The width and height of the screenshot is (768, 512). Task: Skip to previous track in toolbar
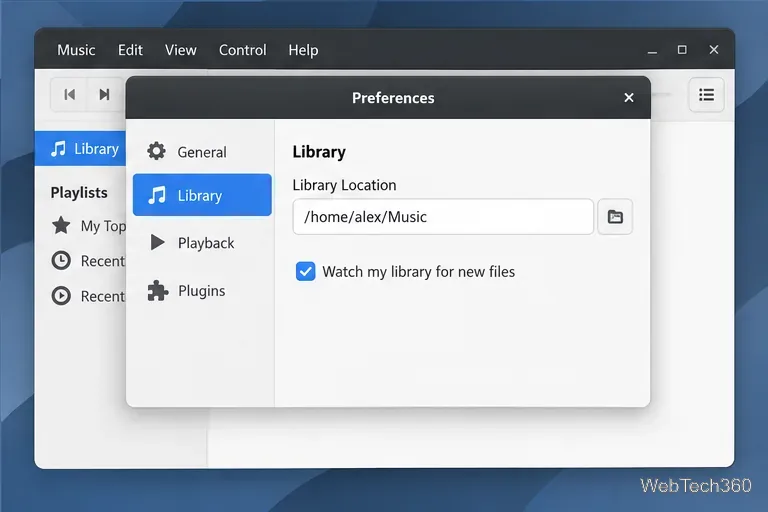[69, 95]
